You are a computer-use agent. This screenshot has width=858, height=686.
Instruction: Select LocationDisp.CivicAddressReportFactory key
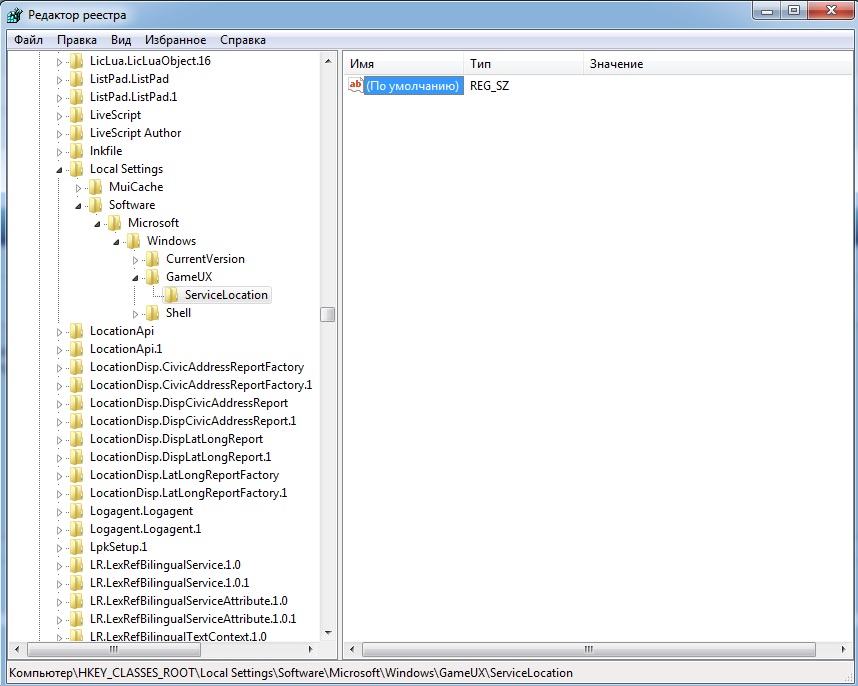click(x=197, y=367)
